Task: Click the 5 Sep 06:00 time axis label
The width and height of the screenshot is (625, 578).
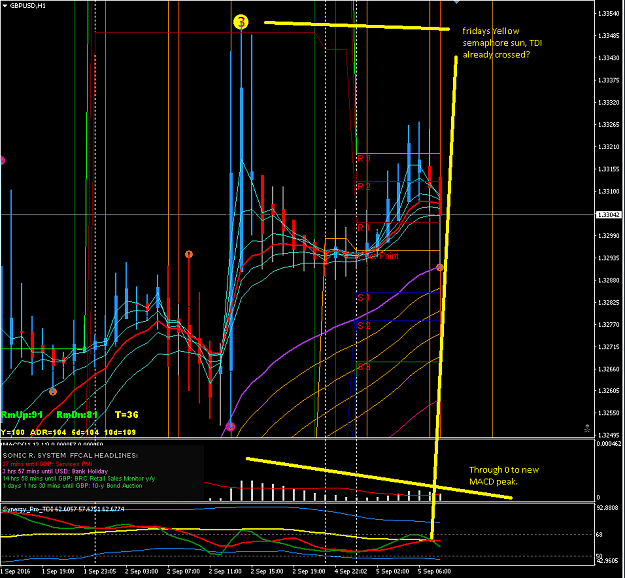Action: [434, 572]
